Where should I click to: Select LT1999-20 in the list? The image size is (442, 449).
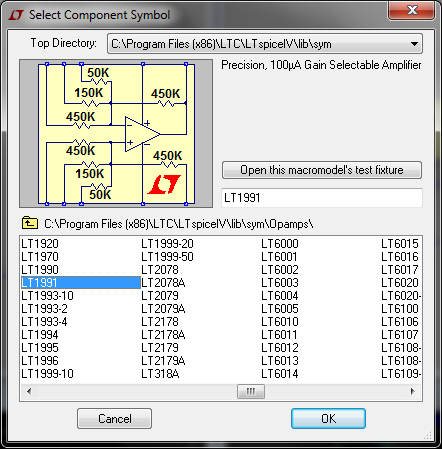point(167,244)
